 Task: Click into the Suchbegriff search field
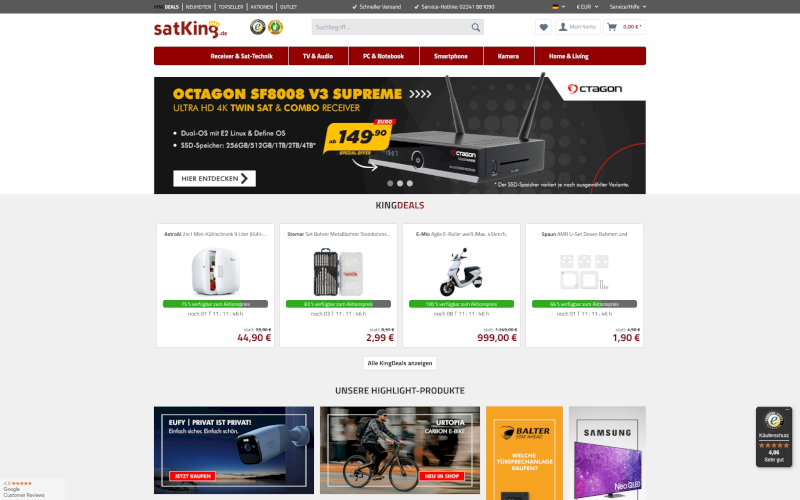click(391, 27)
